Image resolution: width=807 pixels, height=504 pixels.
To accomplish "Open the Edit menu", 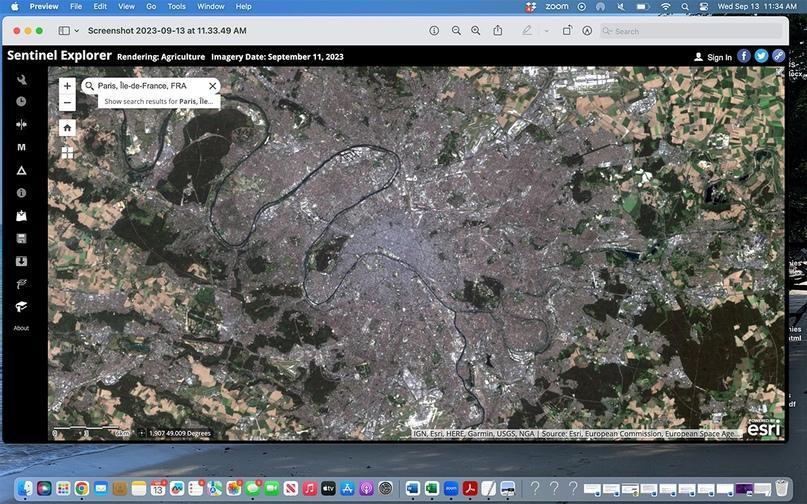I will [x=100, y=7].
